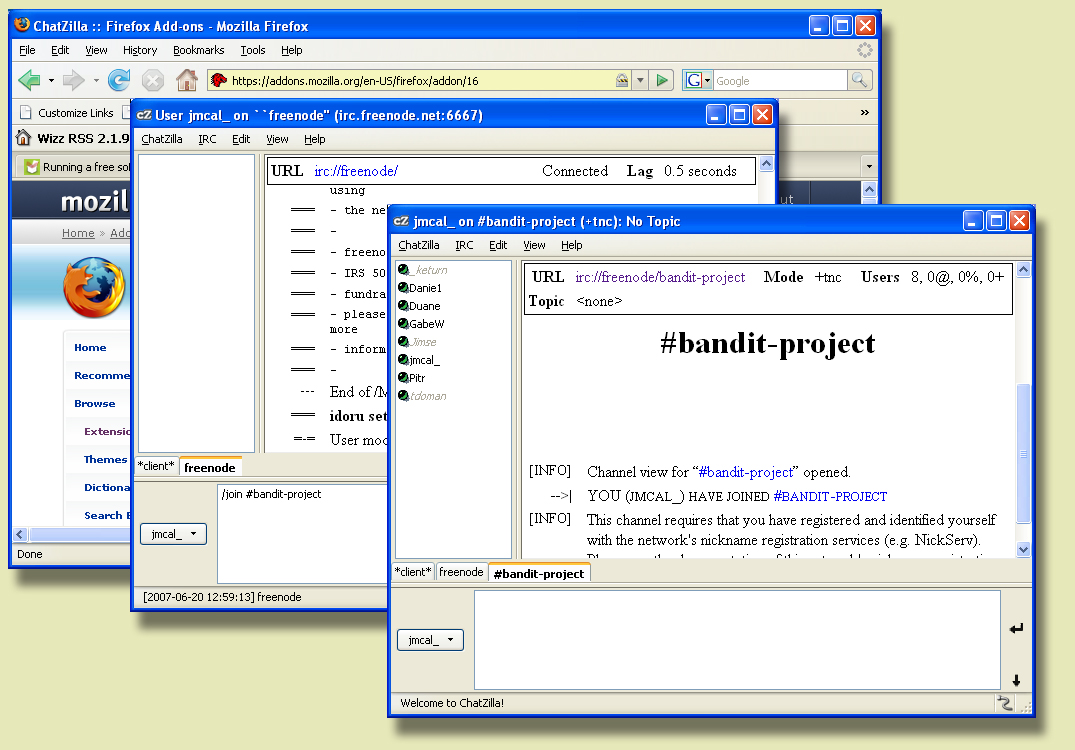
Task: Click irc://freenode/bandit-project URL link
Action: [660, 277]
